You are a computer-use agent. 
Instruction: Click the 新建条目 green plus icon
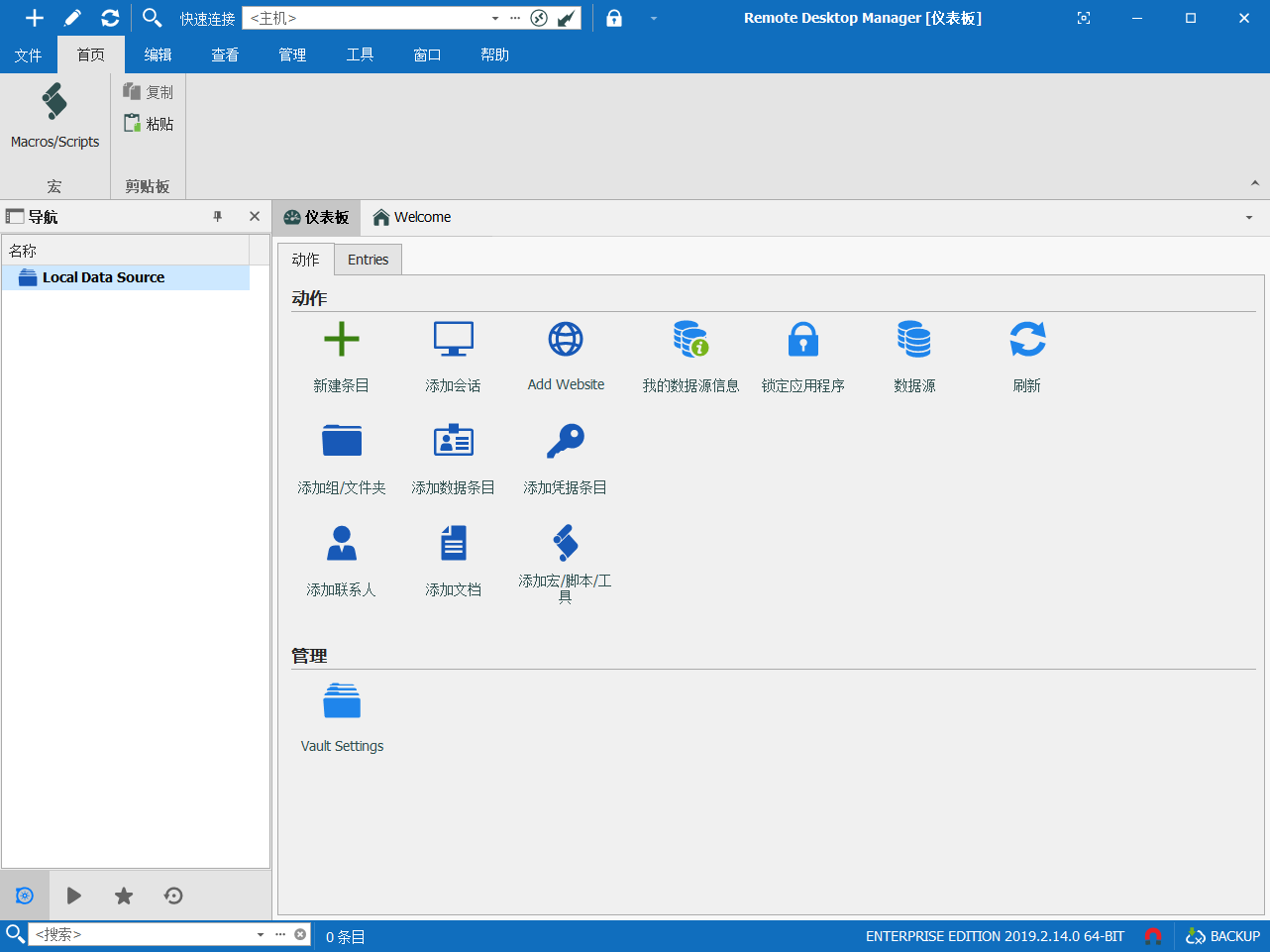pyautogui.click(x=341, y=340)
